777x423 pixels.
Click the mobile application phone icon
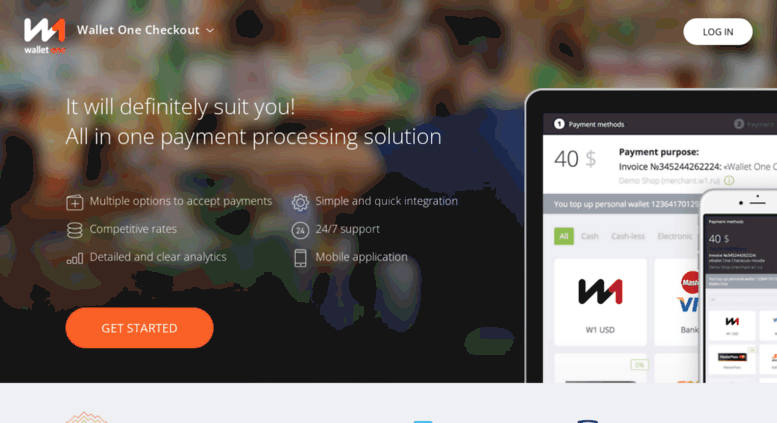(300, 258)
